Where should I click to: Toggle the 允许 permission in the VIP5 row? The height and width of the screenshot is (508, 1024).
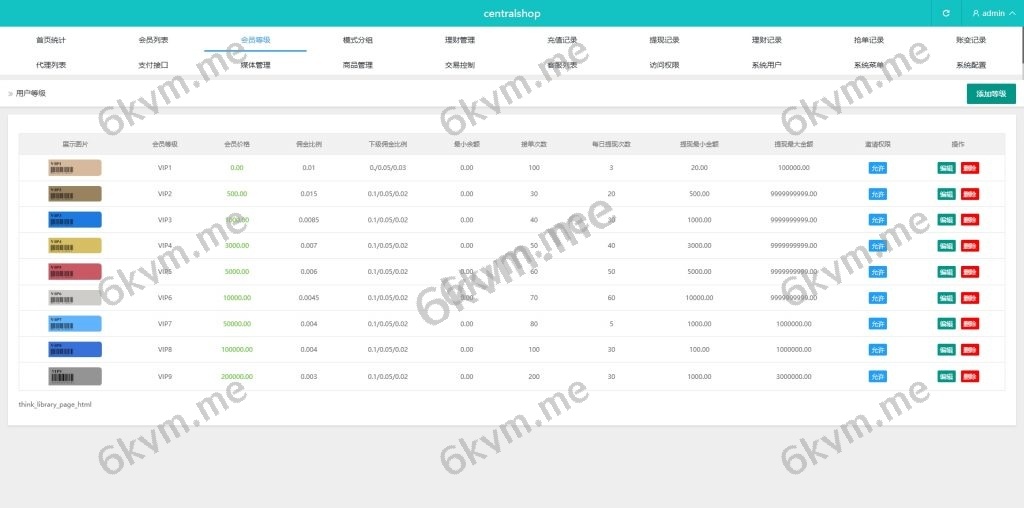(878, 272)
